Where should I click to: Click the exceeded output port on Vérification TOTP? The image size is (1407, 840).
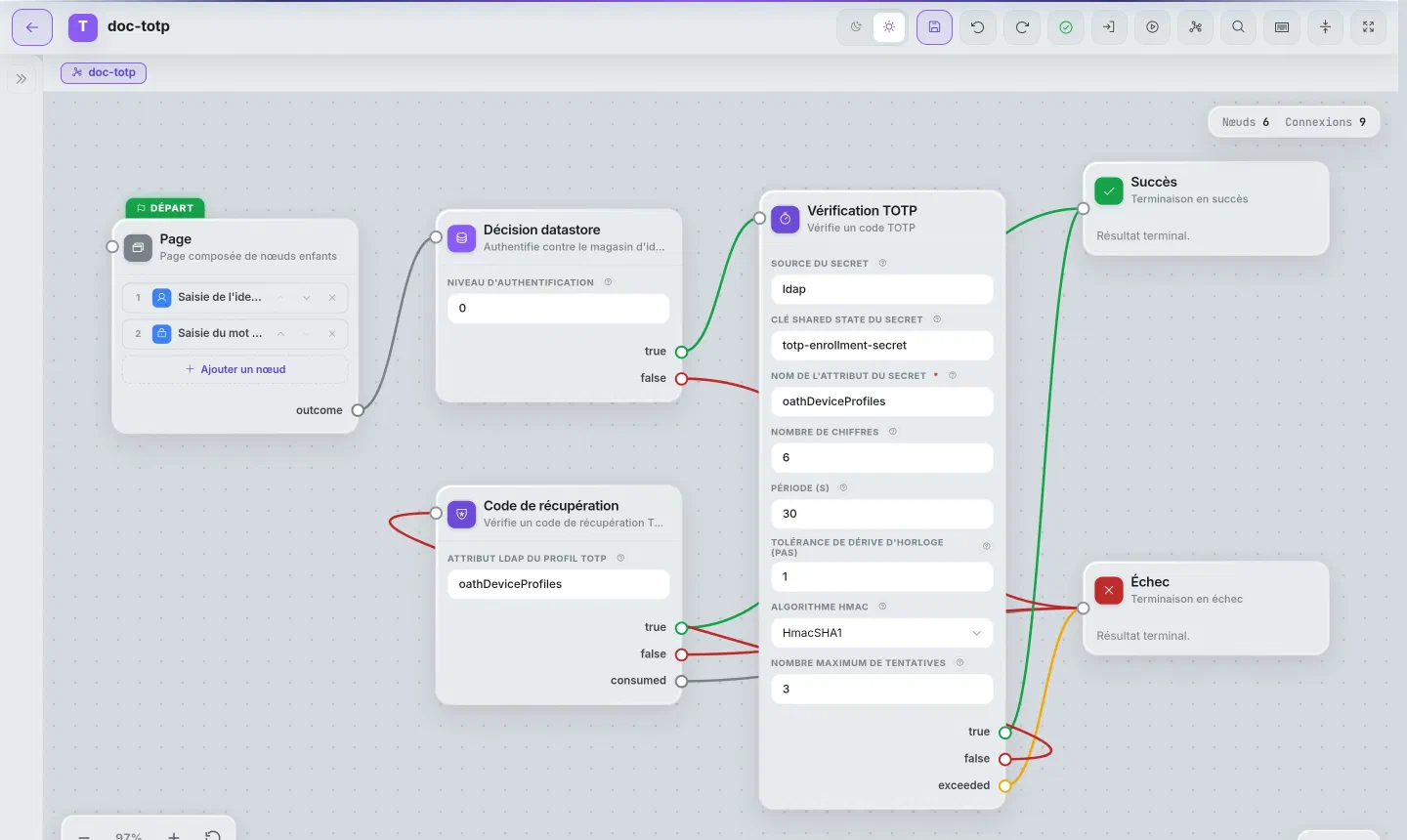(x=1004, y=785)
